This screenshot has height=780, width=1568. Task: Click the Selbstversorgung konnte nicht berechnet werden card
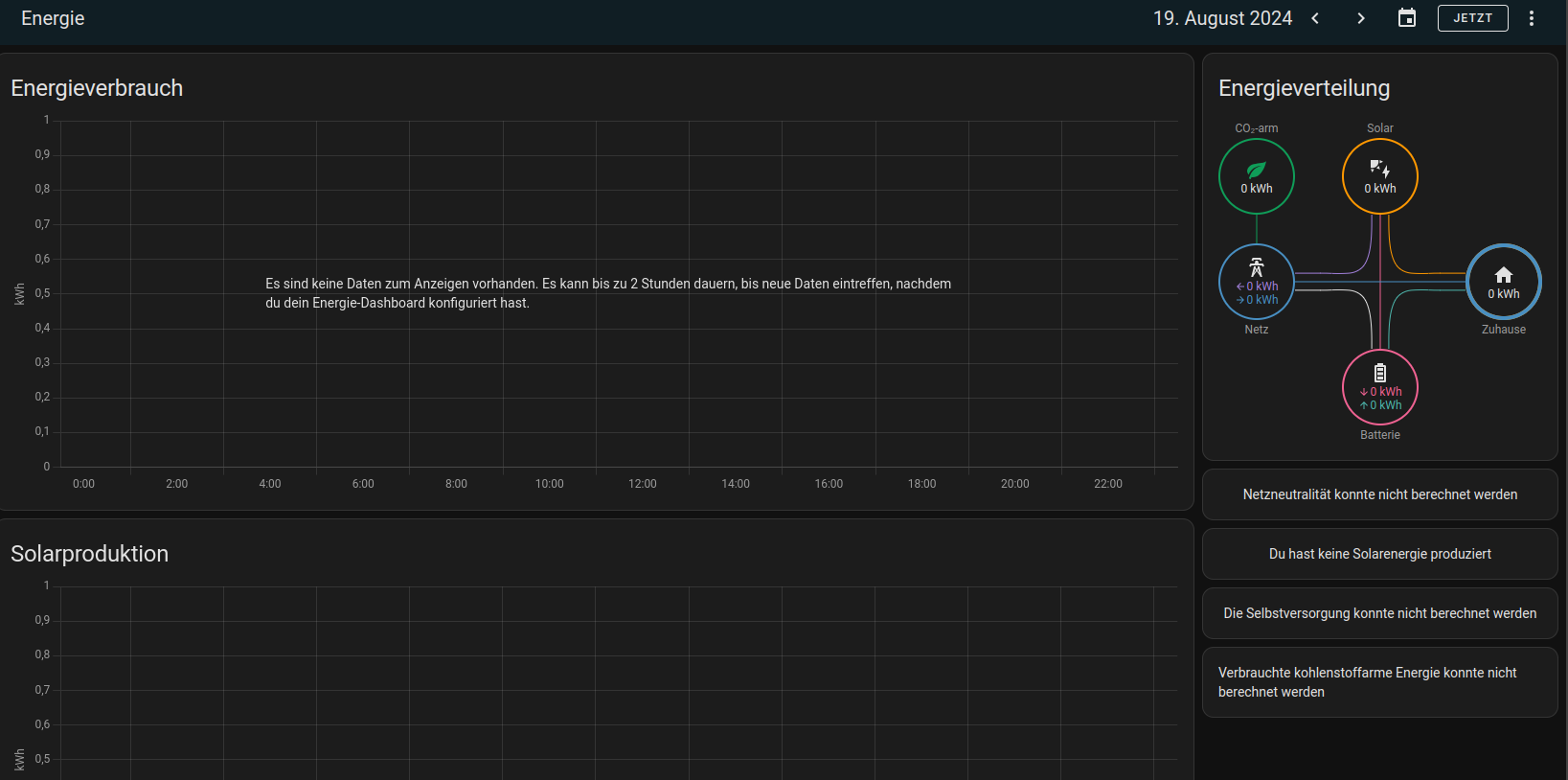click(1380, 613)
